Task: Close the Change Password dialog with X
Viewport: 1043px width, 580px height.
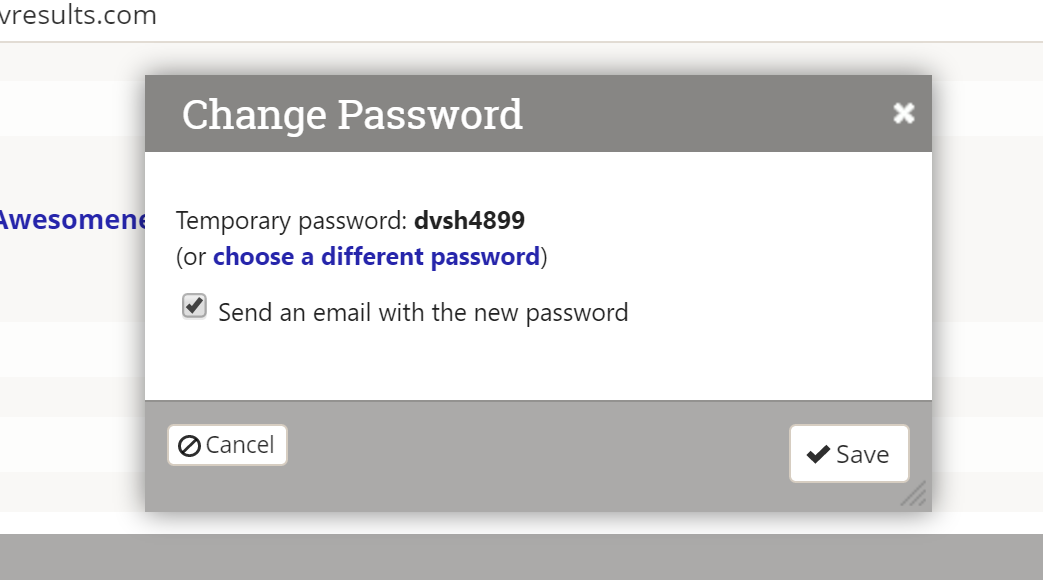Action: click(x=903, y=113)
